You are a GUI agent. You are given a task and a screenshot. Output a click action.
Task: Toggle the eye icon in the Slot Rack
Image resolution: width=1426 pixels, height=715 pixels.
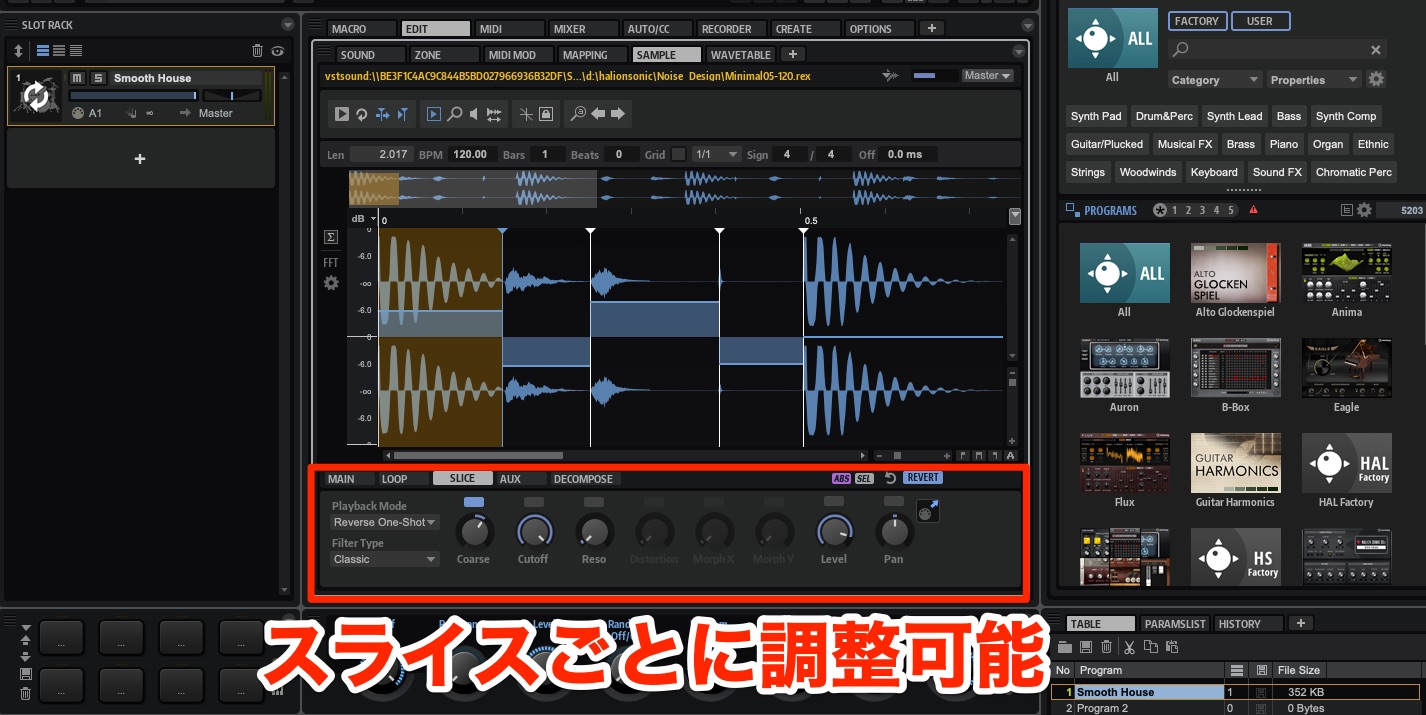pos(277,51)
